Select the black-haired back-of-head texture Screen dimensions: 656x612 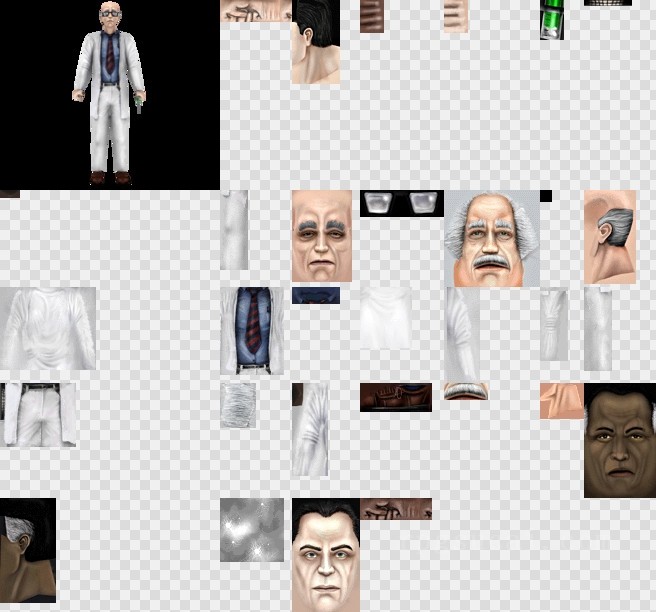pyautogui.click(x=315, y=41)
